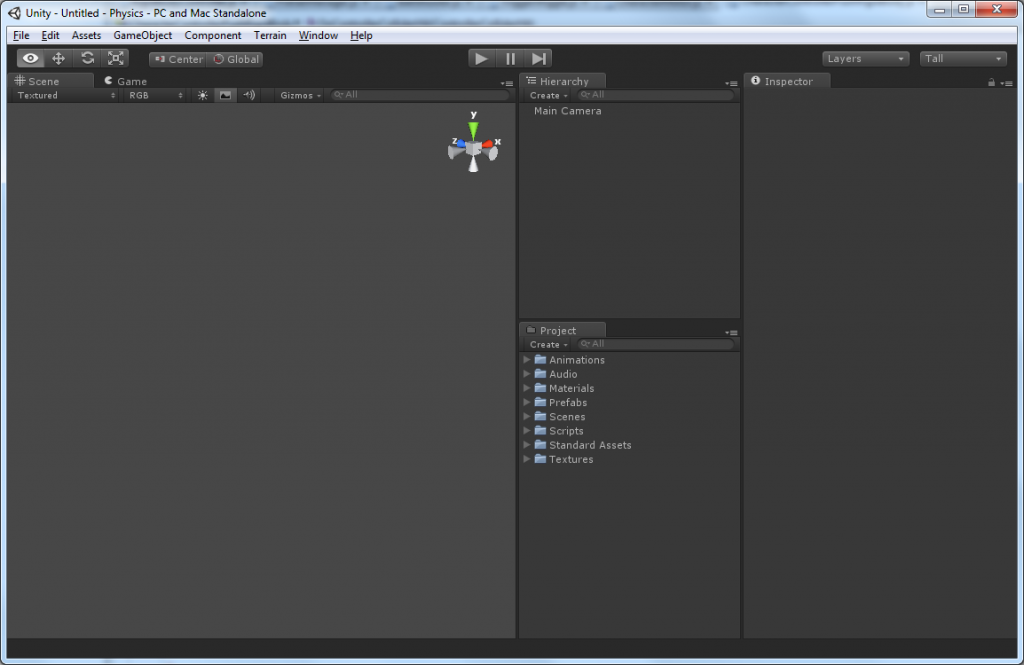This screenshot has width=1024, height=665.
Task: Open the File menu
Action: [x=21, y=35]
